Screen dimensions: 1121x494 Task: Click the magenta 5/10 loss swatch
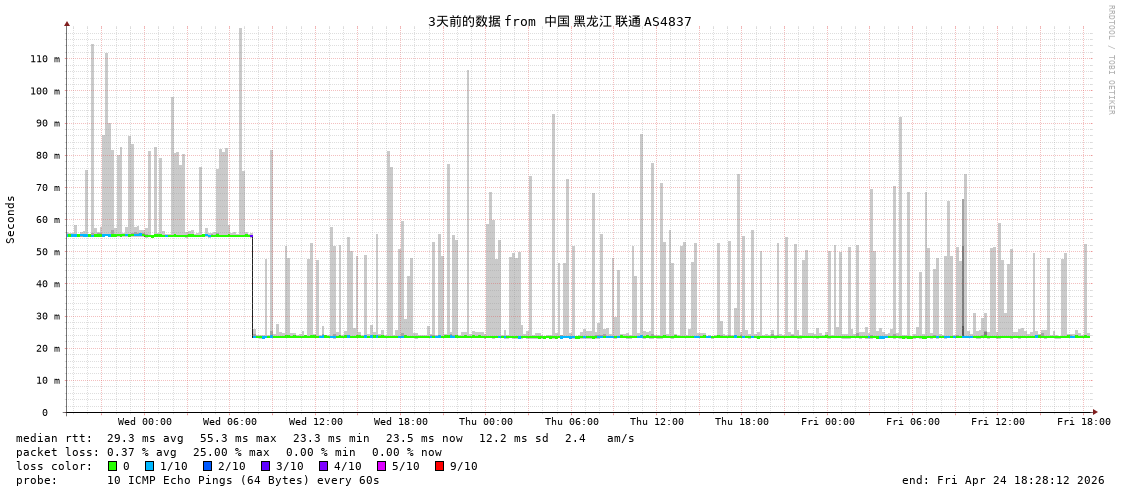[381, 466]
